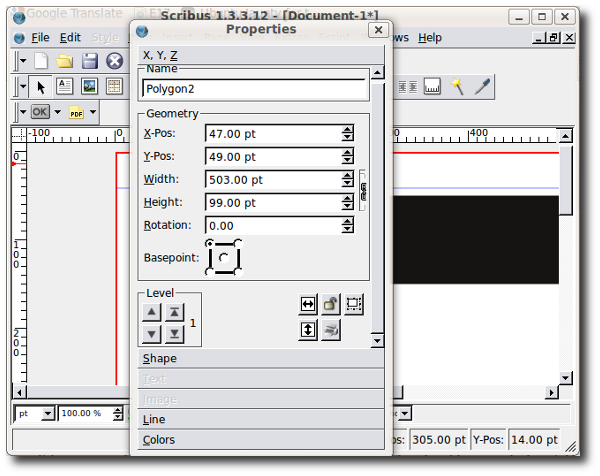Select the center basepoint radio
Image resolution: width=600 pixels, height=476 pixels.
(x=224, y=258)
